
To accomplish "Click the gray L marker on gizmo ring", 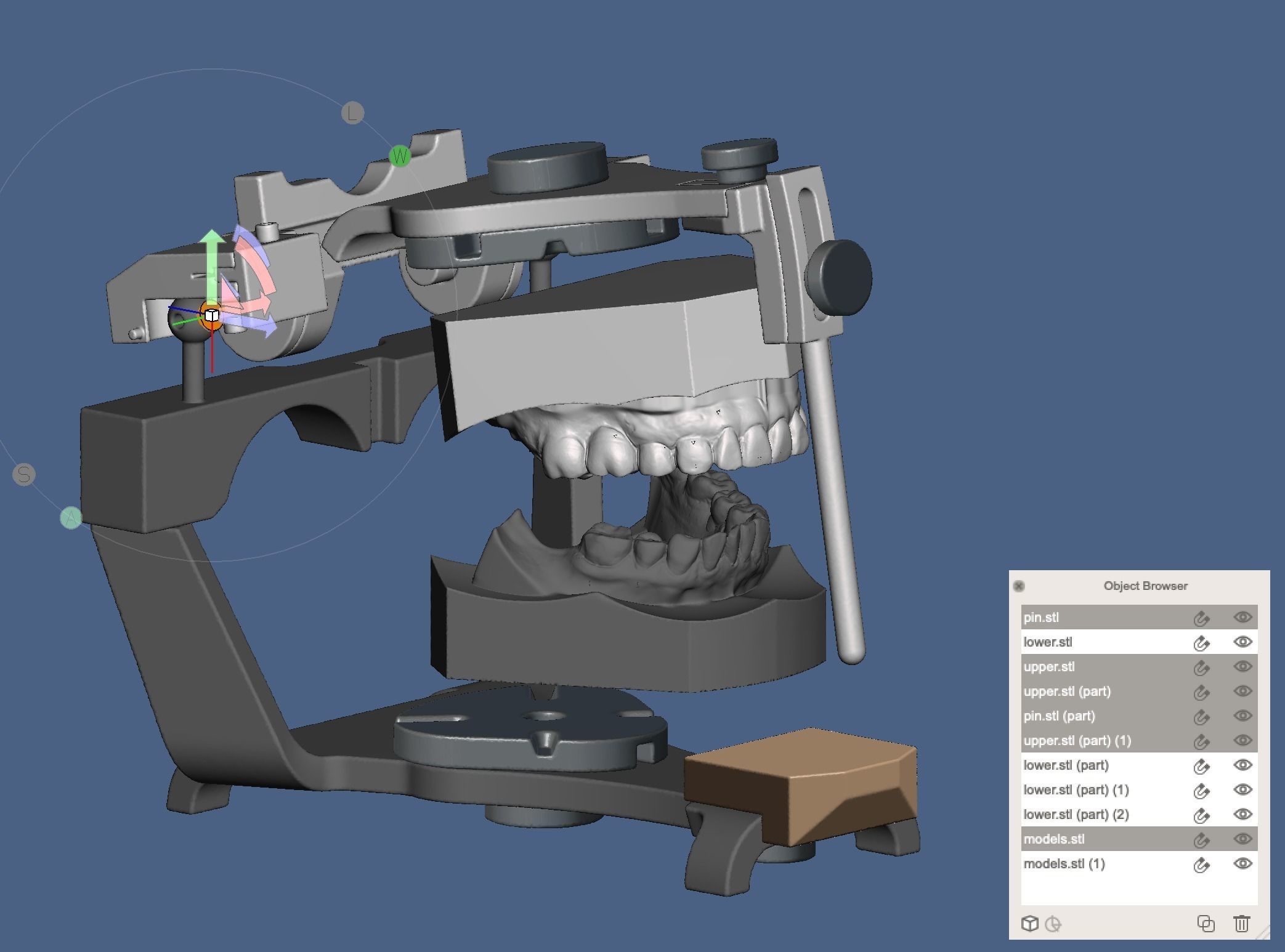I will click(x=352, y=113).
